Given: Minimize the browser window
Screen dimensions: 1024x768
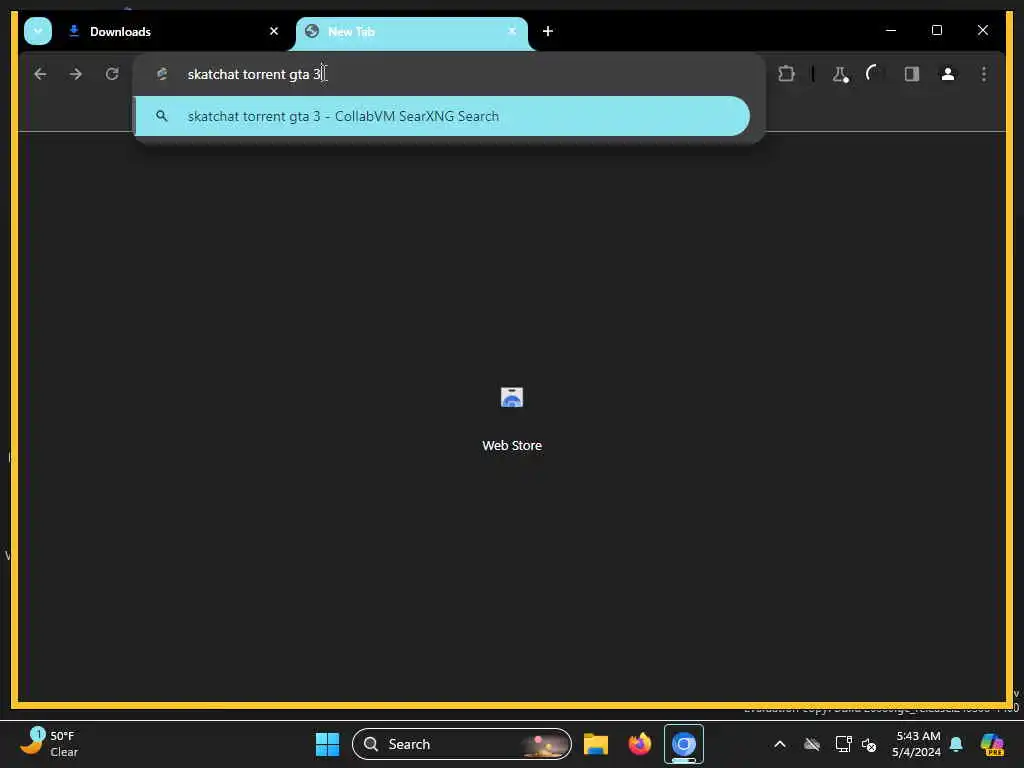Looking at the screenshot, I should click(891, 31).
